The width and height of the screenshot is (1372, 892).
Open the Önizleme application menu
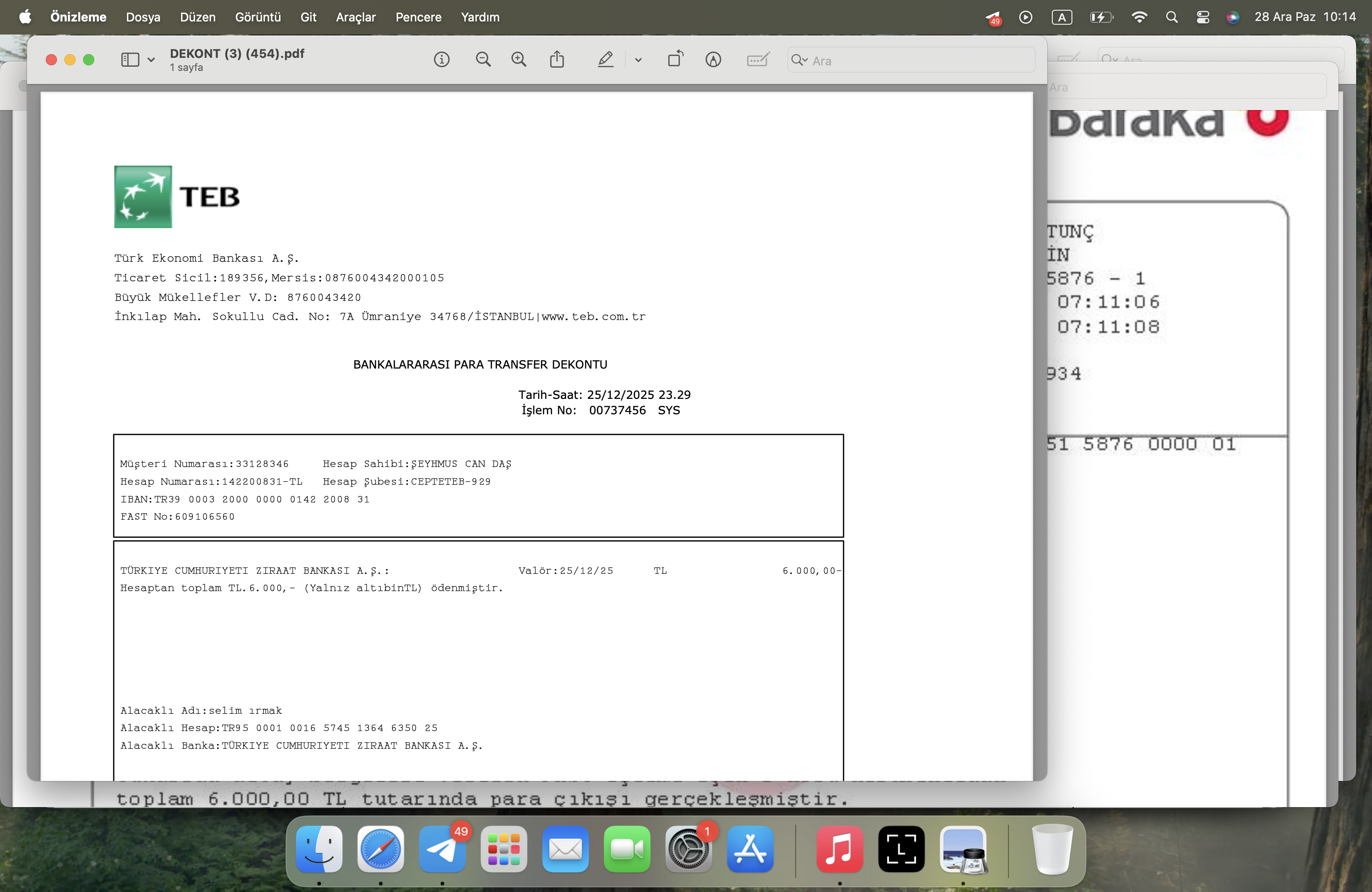click(78, 17)
